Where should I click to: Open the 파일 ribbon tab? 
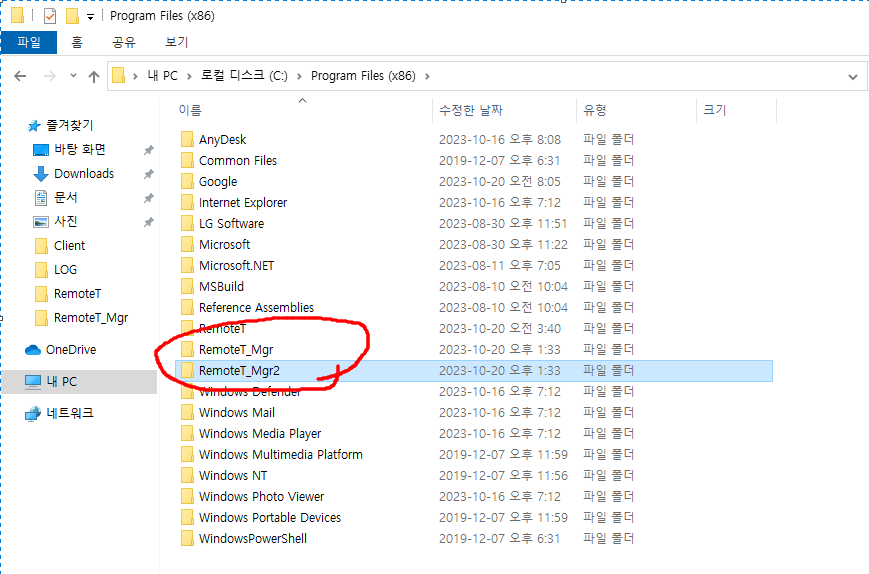(29, 42)
